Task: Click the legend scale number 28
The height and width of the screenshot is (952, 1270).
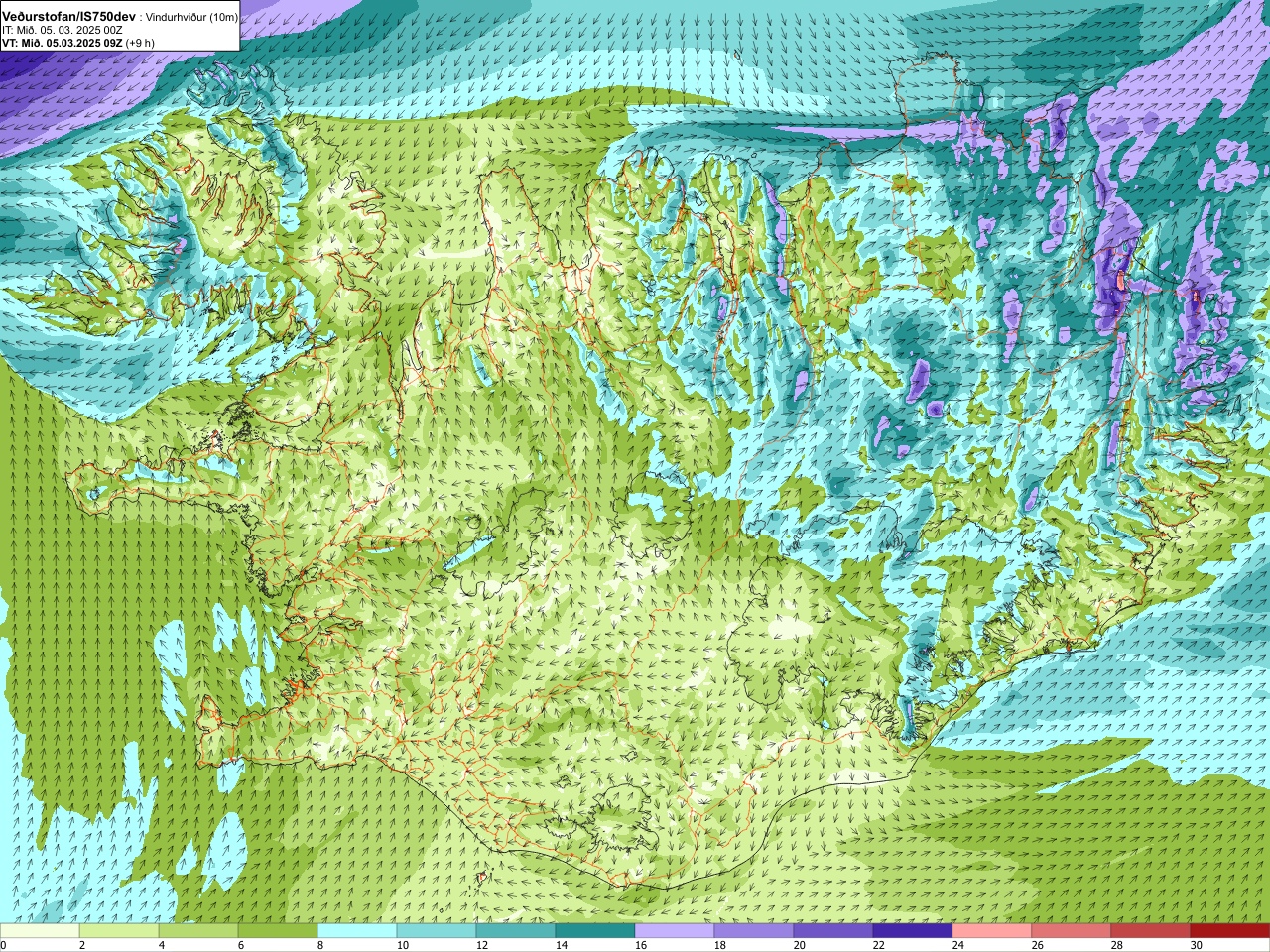Action: click(1117, 945)
